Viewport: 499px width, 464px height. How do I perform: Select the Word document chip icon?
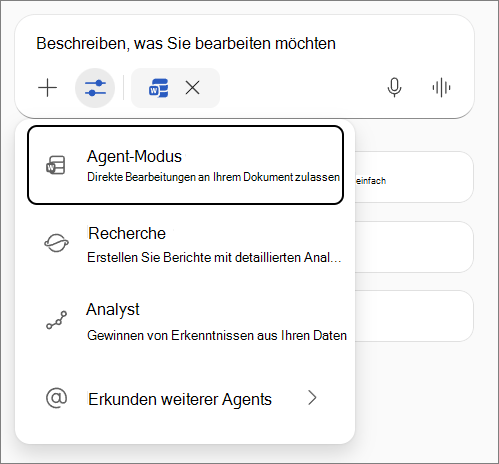158,88
